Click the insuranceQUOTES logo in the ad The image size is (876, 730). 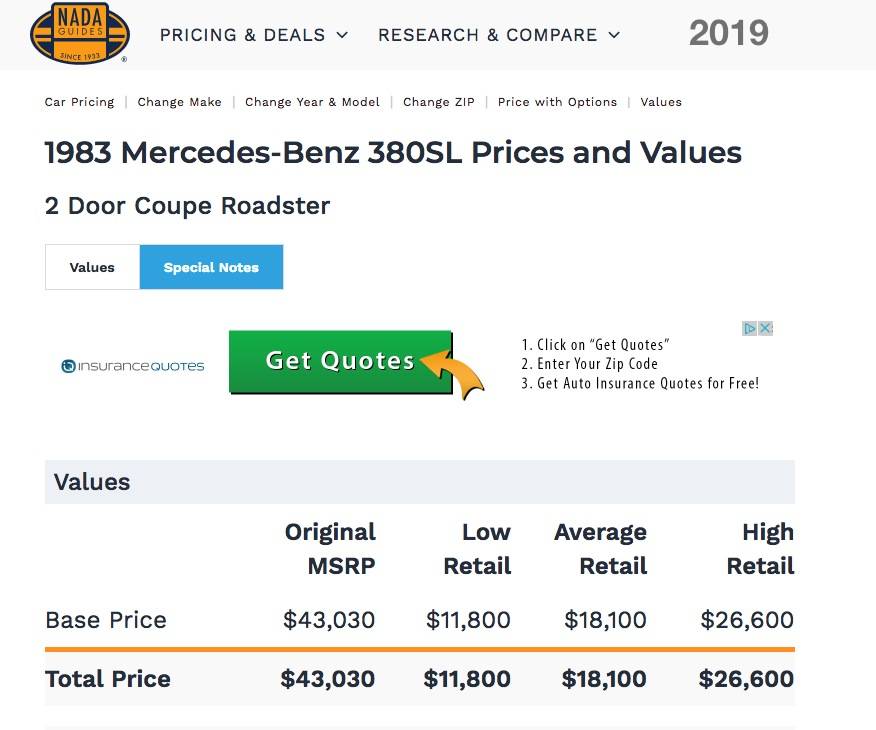133,366
